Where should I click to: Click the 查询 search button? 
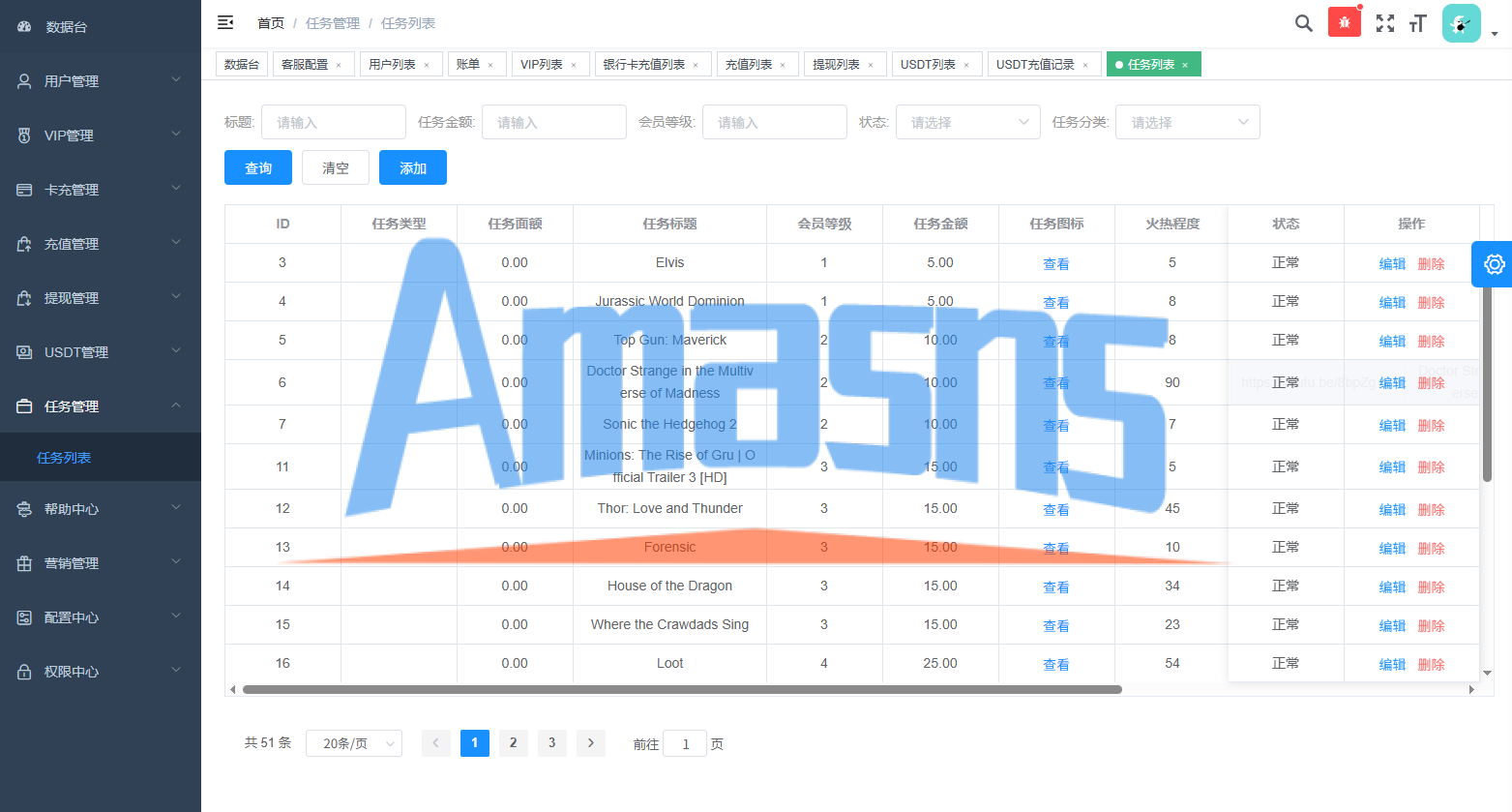coord(258,167)
